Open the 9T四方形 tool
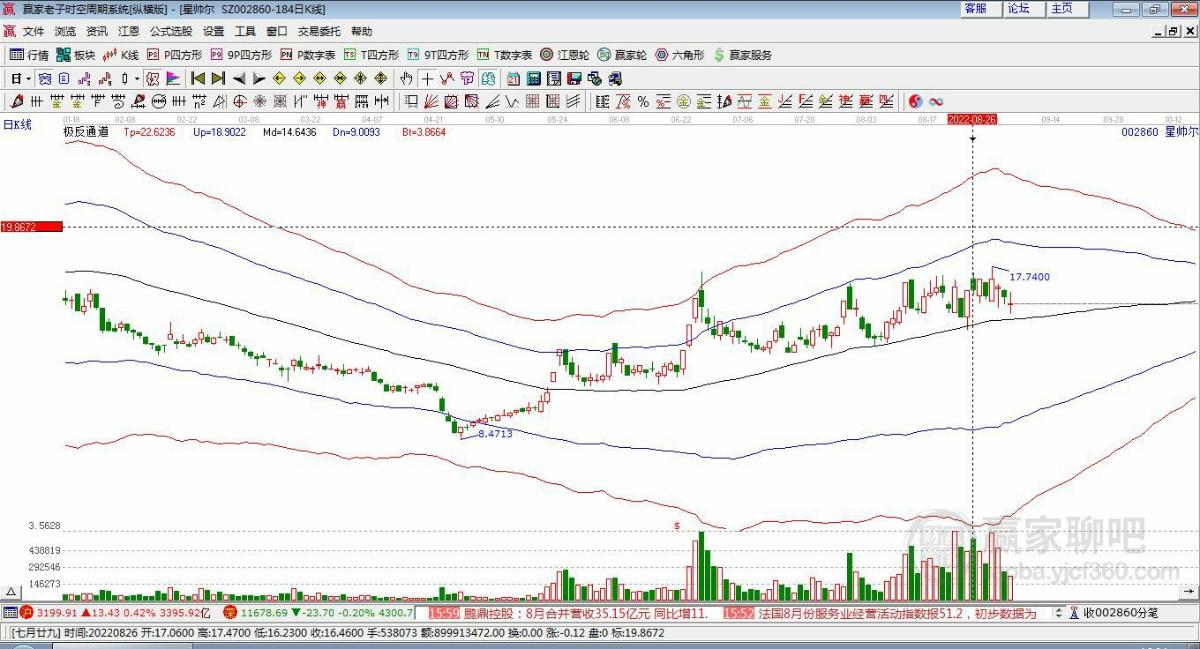Viewport: 1200px width, 649px height. (x=438, y=55)
